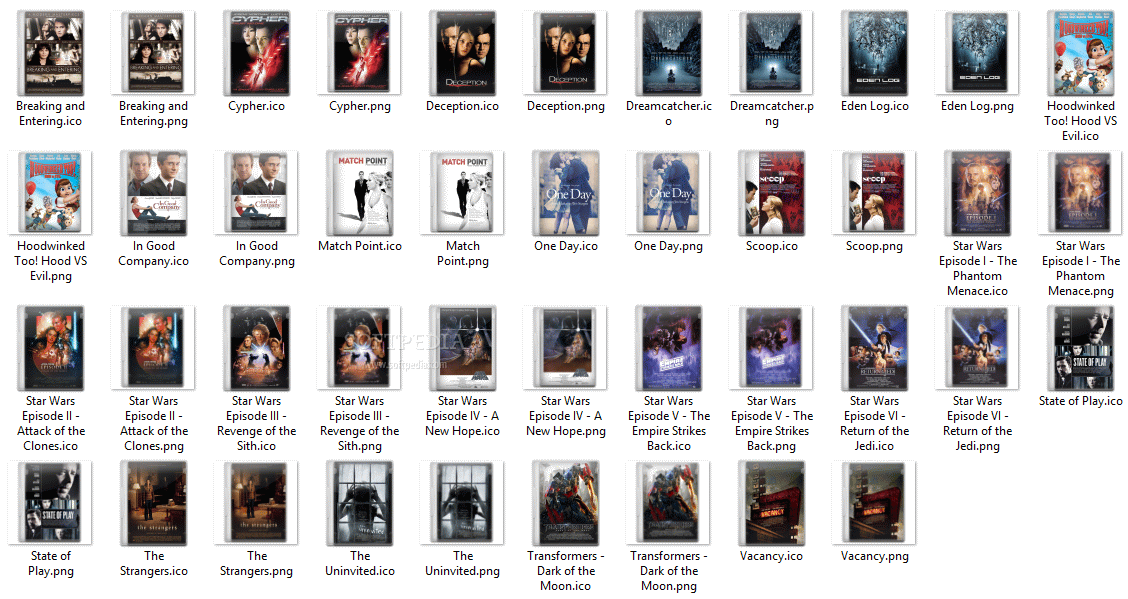Click the Vacancy.ico icon
The image size is (1128, 599).
point(771,503)
